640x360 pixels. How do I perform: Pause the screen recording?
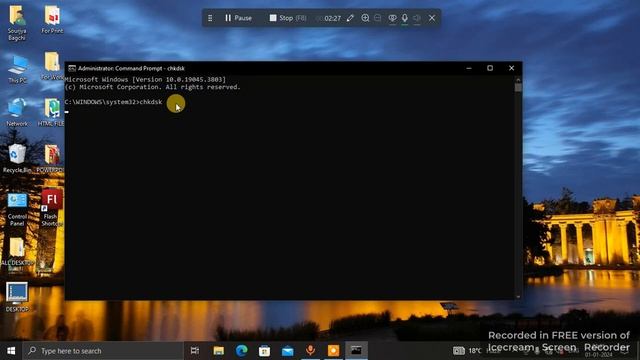[x=238, y=18]
